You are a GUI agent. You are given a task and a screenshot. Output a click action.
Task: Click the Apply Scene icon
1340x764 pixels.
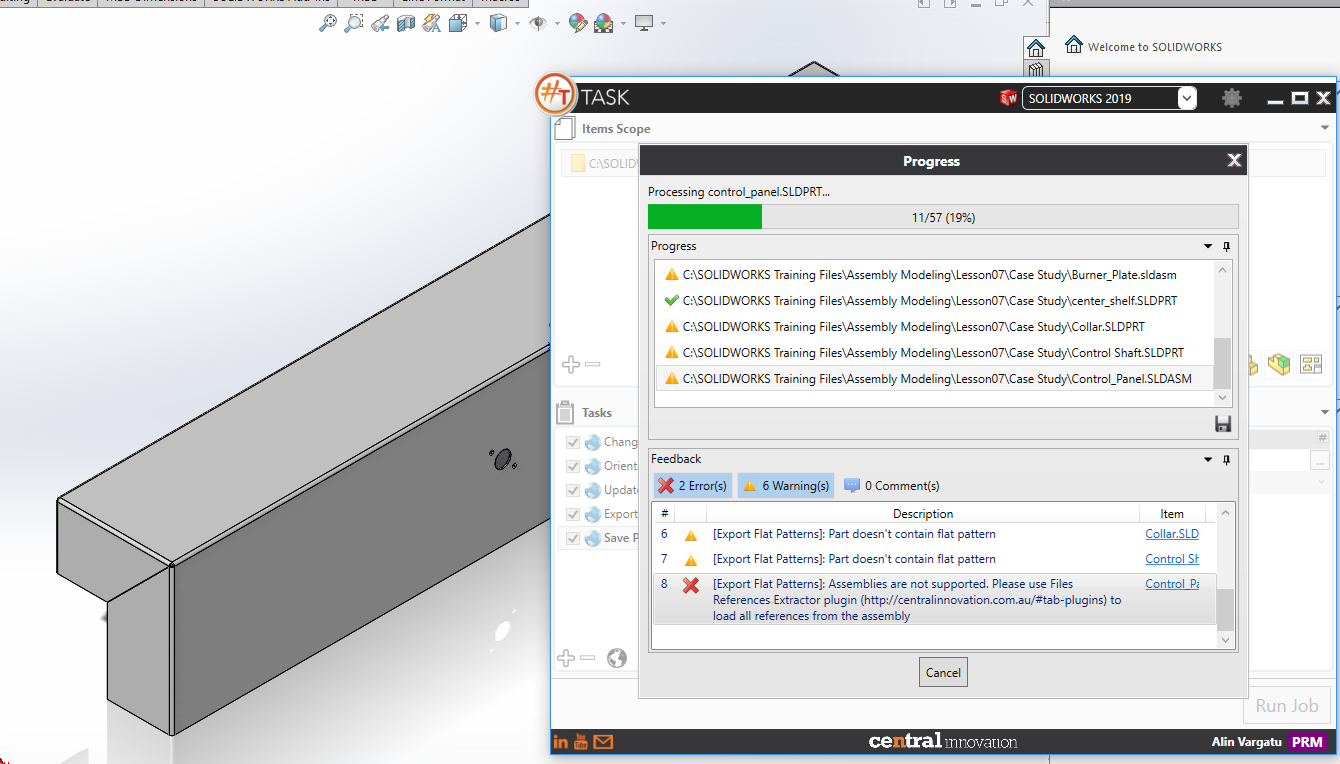click(x=603, y=23)
